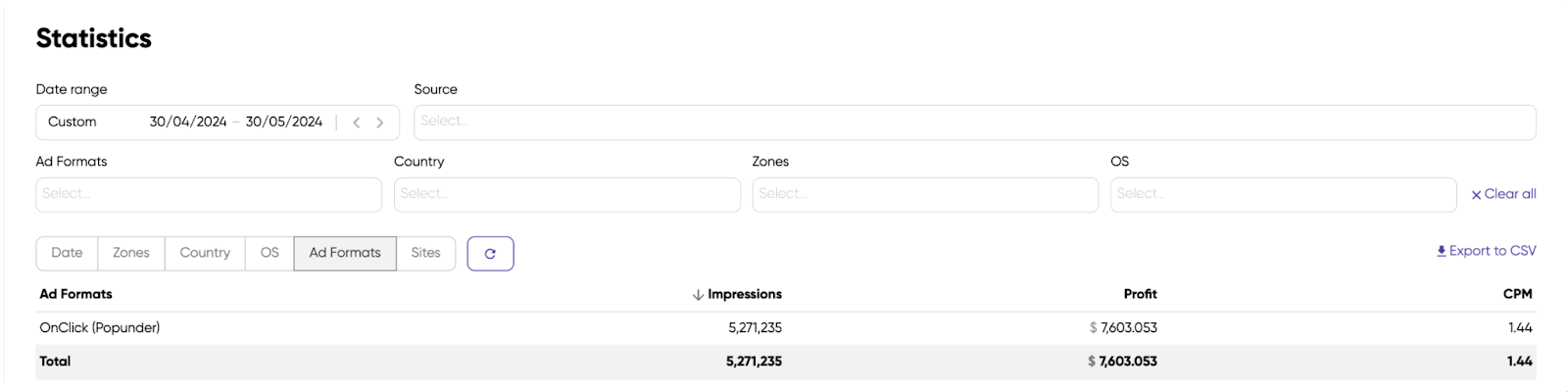
Task: Go to previous date range arrow
Action: click(x=357, y=122)
